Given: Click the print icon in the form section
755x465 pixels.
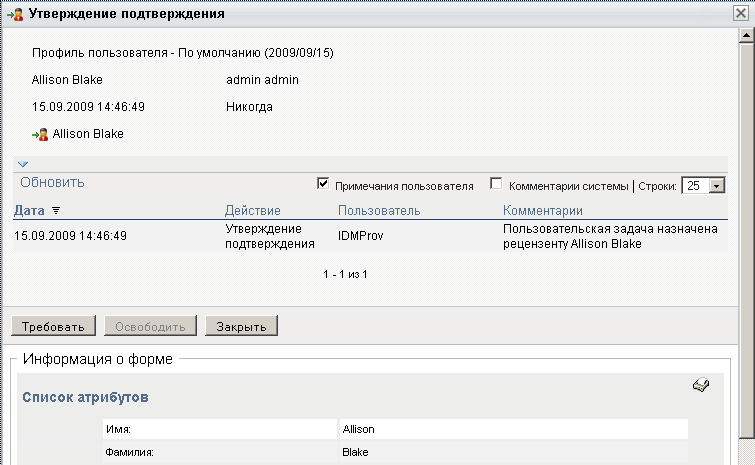Looking at the screenshot, I should coord(701,386).
